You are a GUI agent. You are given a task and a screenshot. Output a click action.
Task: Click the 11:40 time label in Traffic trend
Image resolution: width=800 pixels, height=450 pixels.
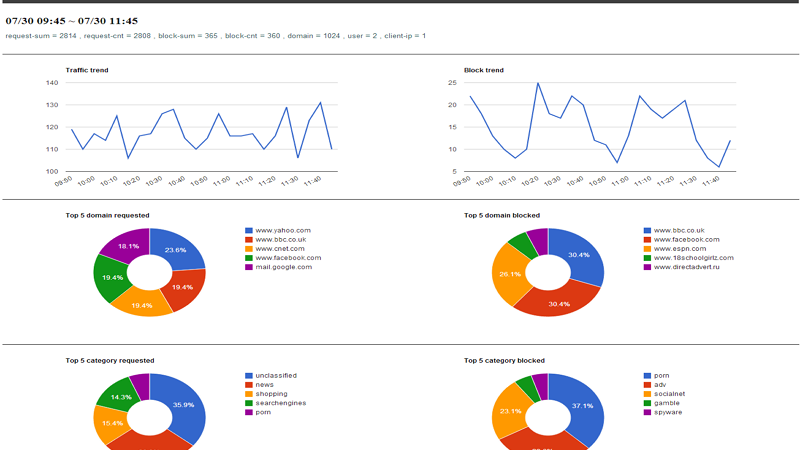312,181
